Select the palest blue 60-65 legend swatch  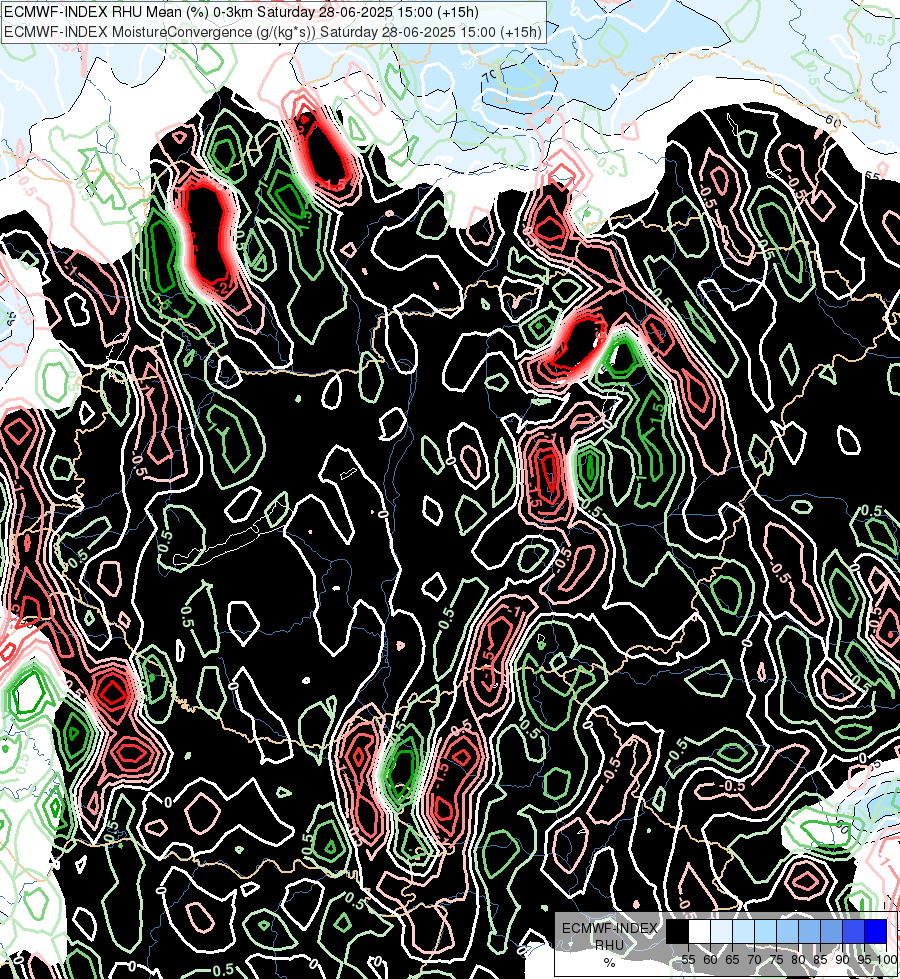pyautogui.click(x=721, y=931)
